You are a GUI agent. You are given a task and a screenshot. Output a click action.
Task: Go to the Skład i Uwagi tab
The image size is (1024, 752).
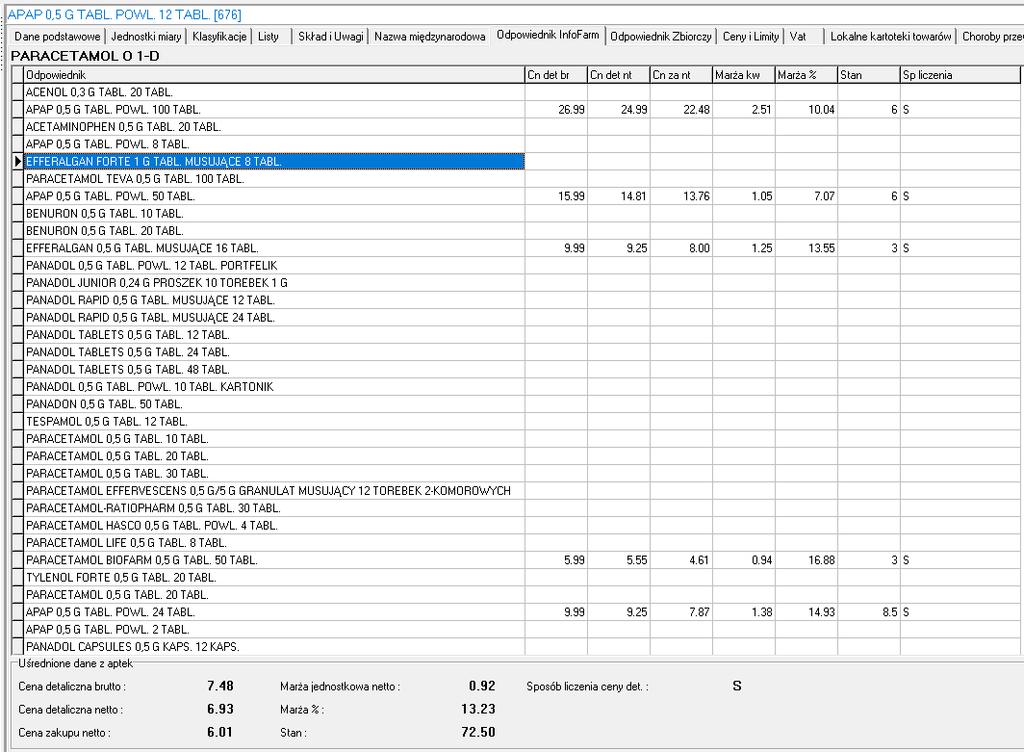[330, 37]
